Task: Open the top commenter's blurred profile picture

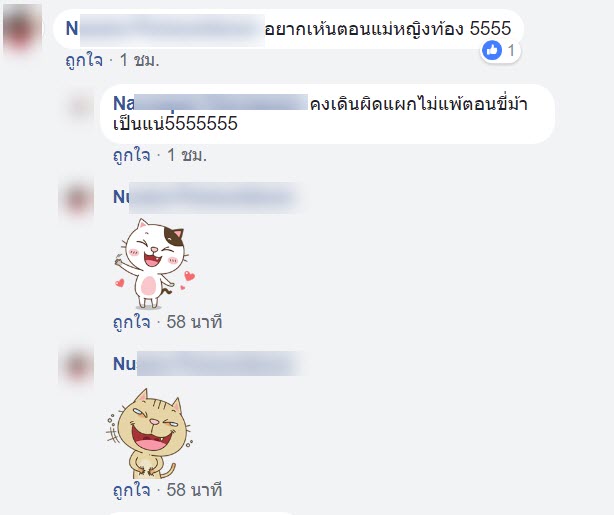Action: coord(22,29)
